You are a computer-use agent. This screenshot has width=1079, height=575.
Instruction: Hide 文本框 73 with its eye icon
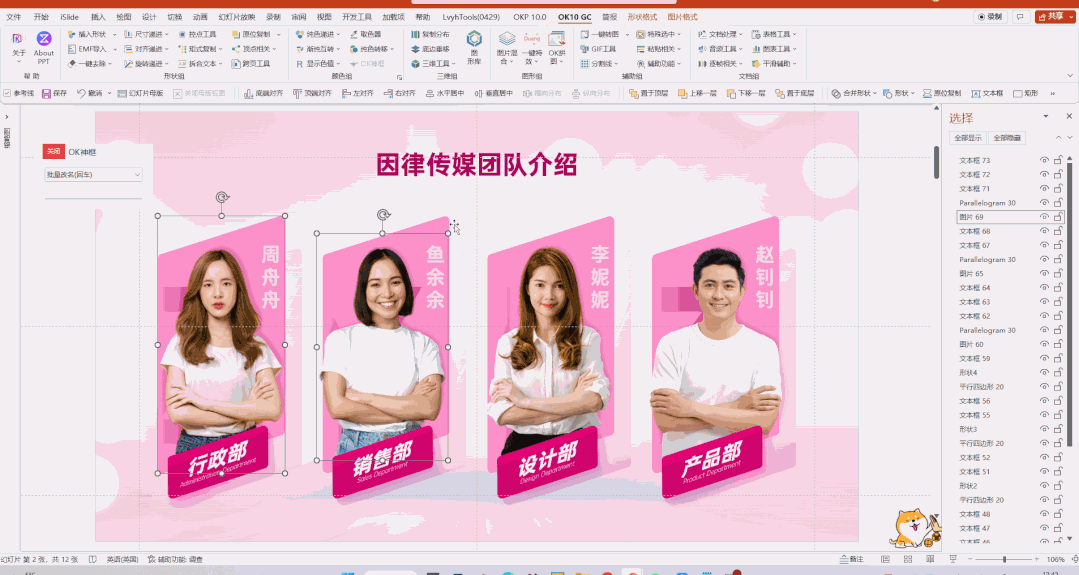1044,160
